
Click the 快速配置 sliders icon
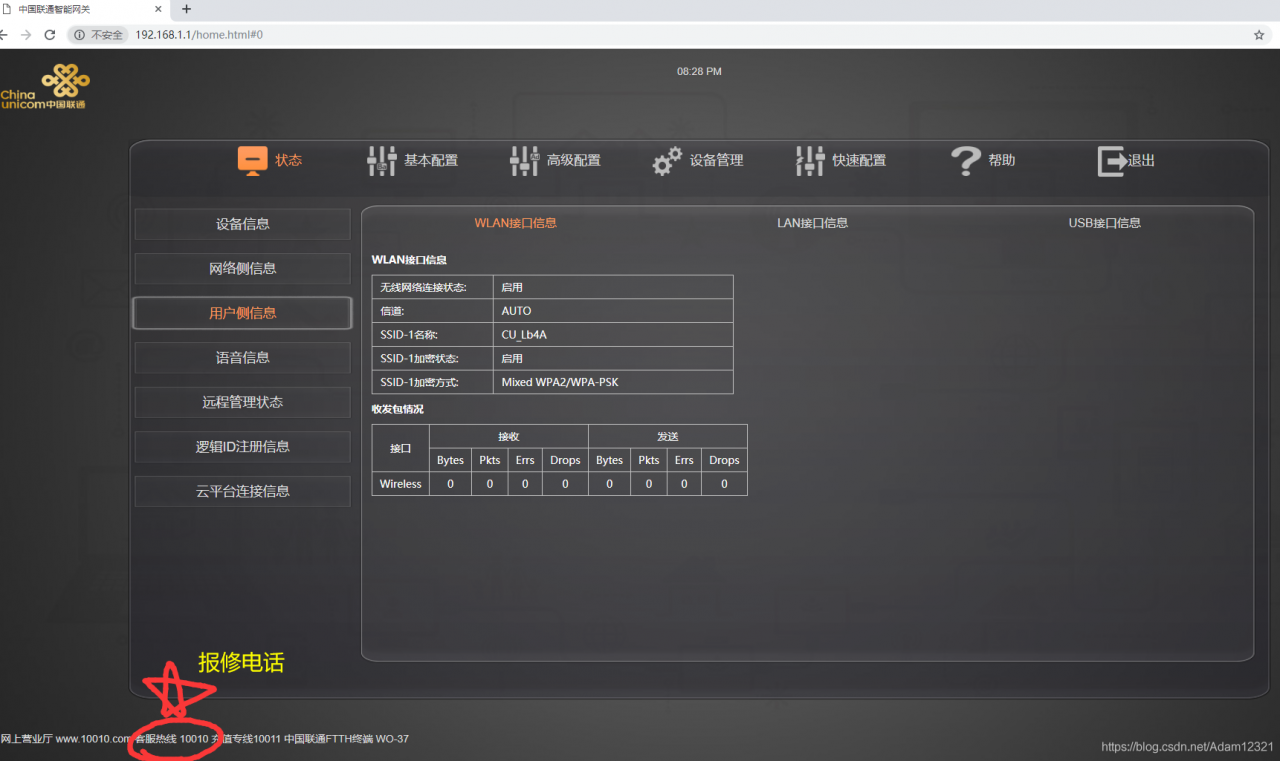point(810,161)
